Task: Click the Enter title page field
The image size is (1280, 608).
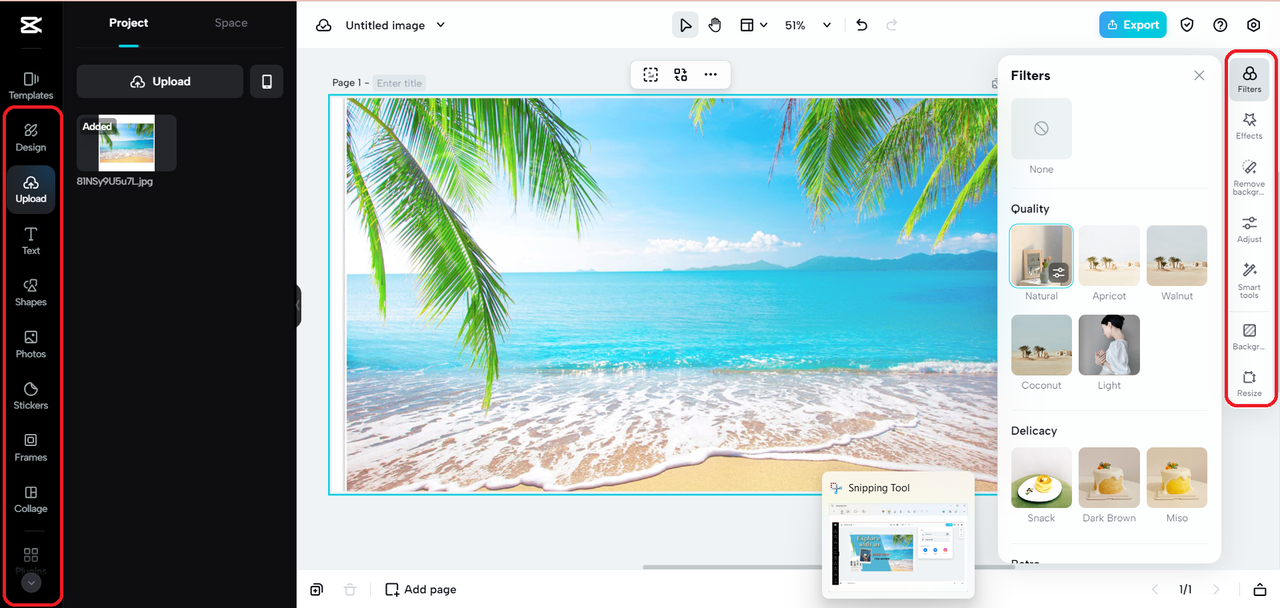Action: tap(399, 83)
